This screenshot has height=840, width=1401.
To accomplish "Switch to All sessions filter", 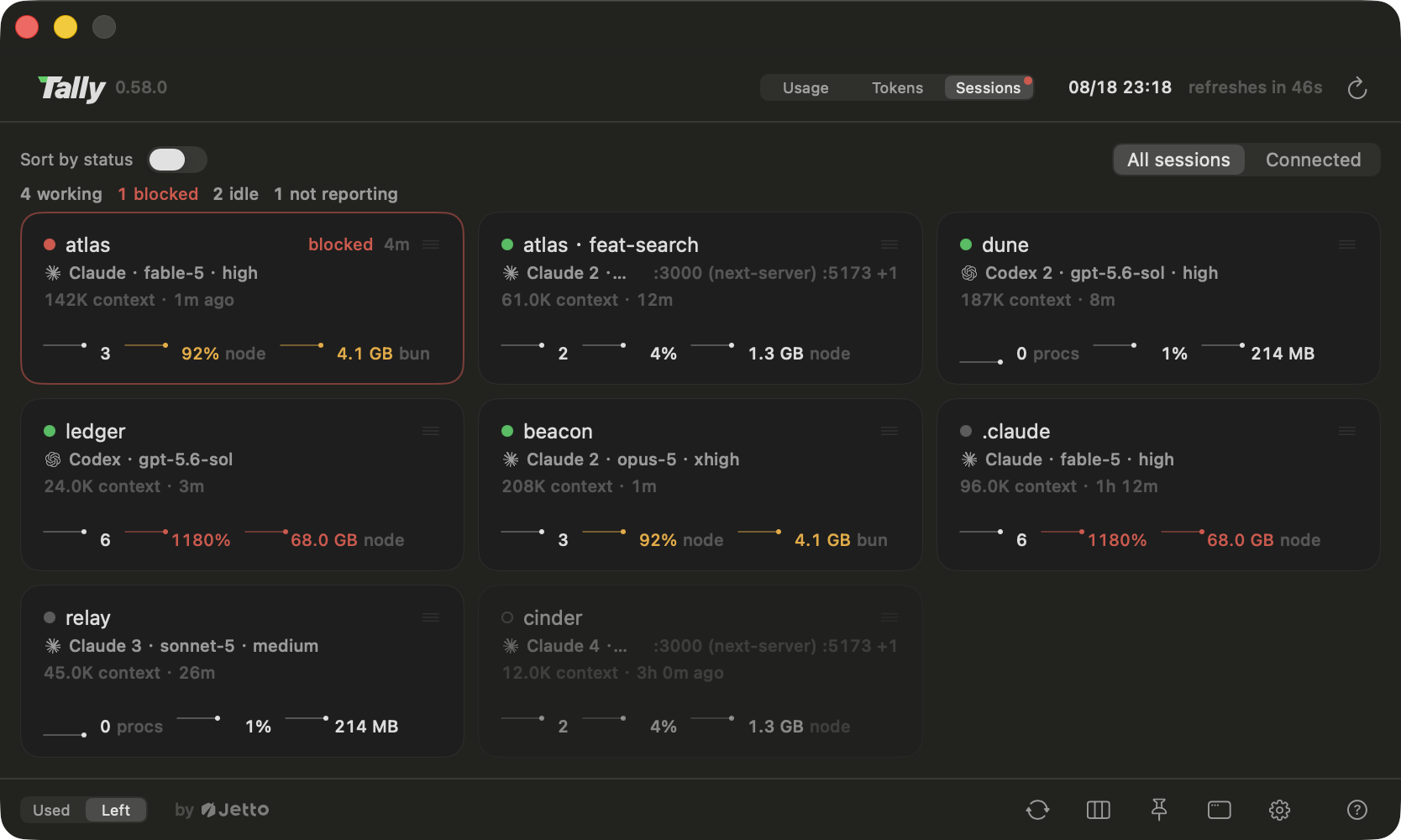I will point(1178,160).
